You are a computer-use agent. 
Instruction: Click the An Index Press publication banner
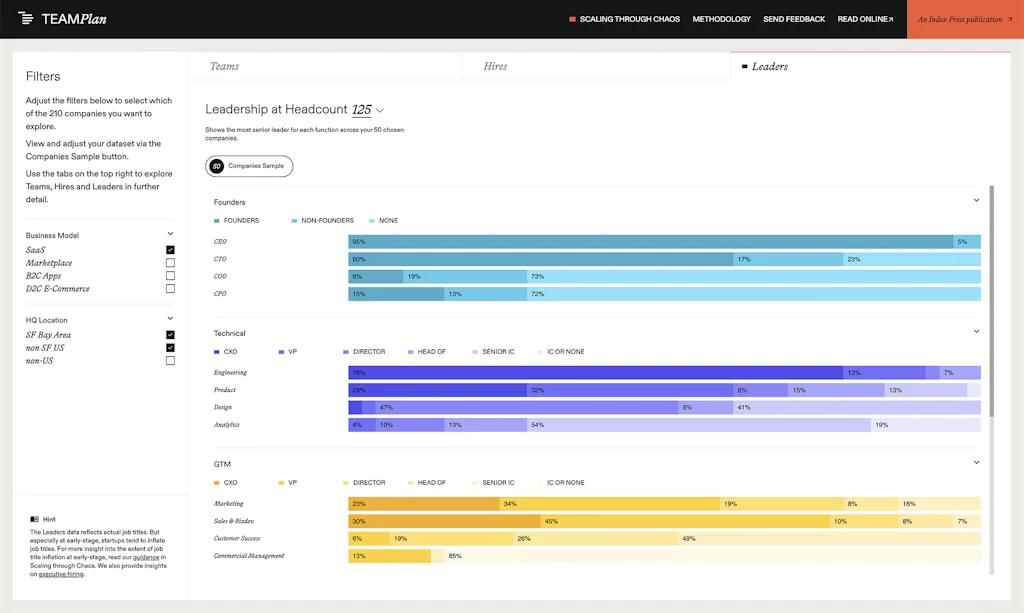(963, 18)
